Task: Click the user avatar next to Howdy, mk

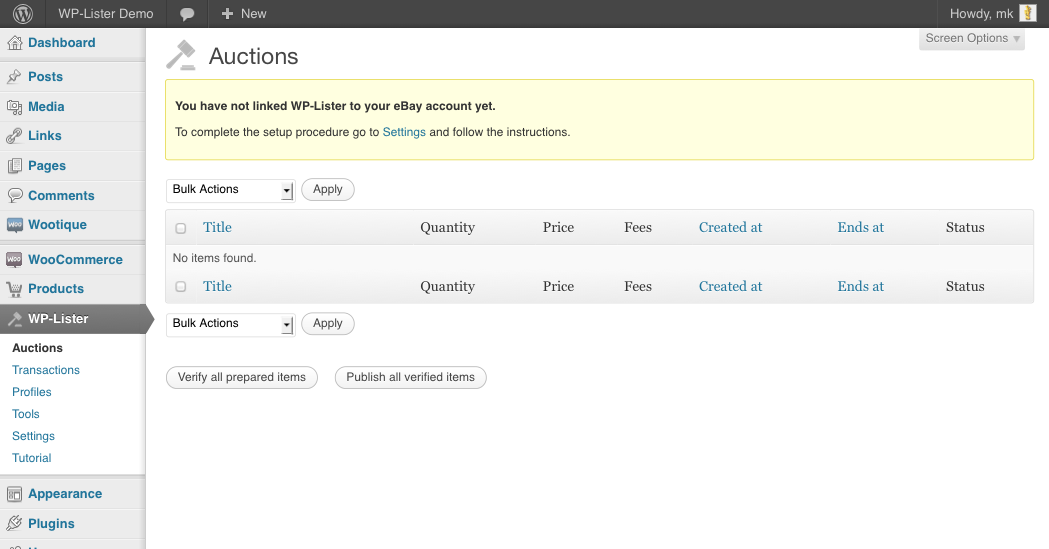Action: pos(1028,13)
